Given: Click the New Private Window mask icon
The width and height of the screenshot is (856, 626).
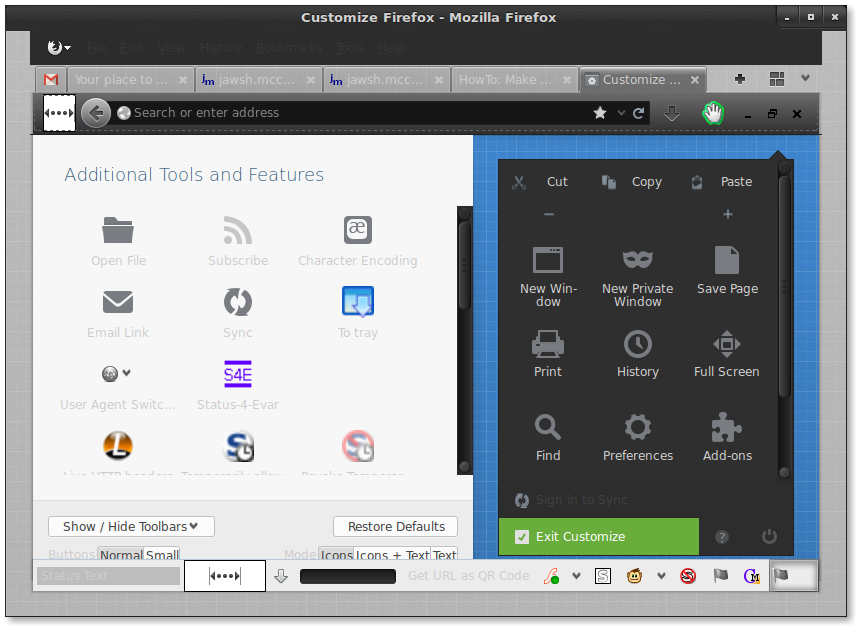Looking at the screenshot, I should point(637,258).
